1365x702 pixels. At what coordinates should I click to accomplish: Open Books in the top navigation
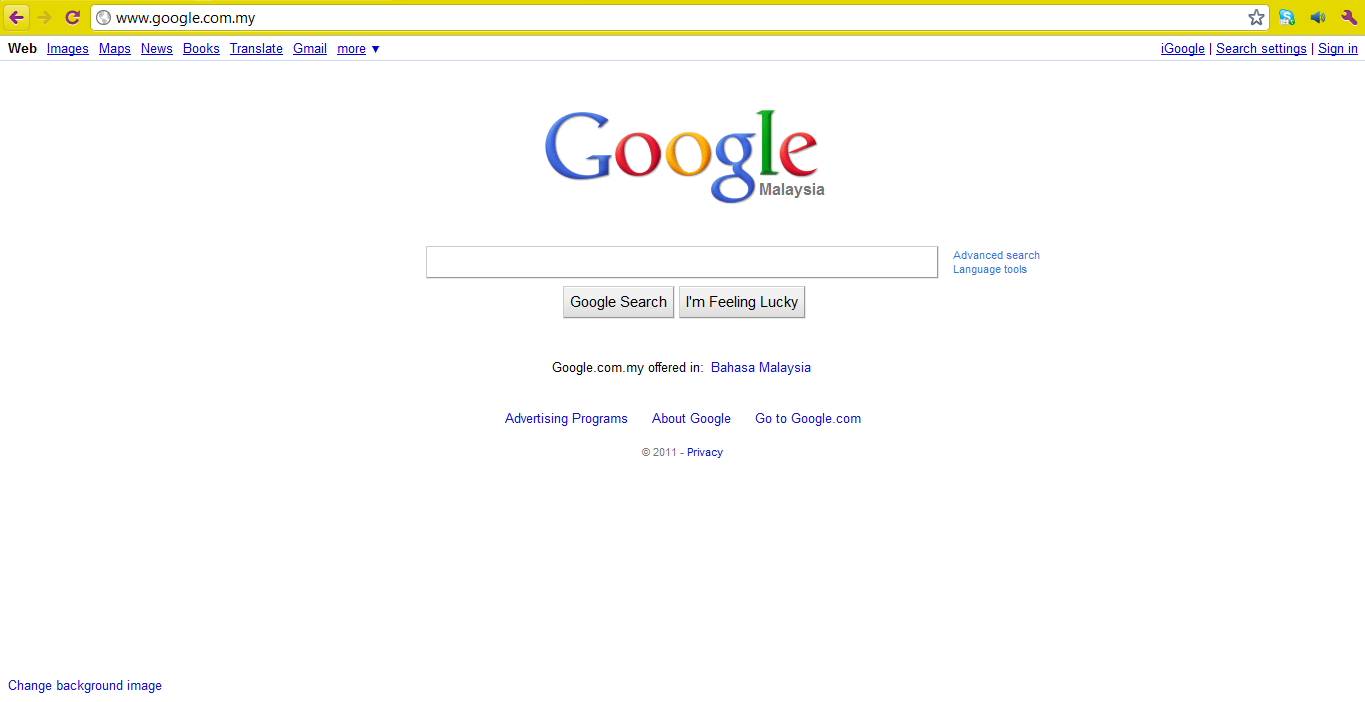tap(201, 48)
